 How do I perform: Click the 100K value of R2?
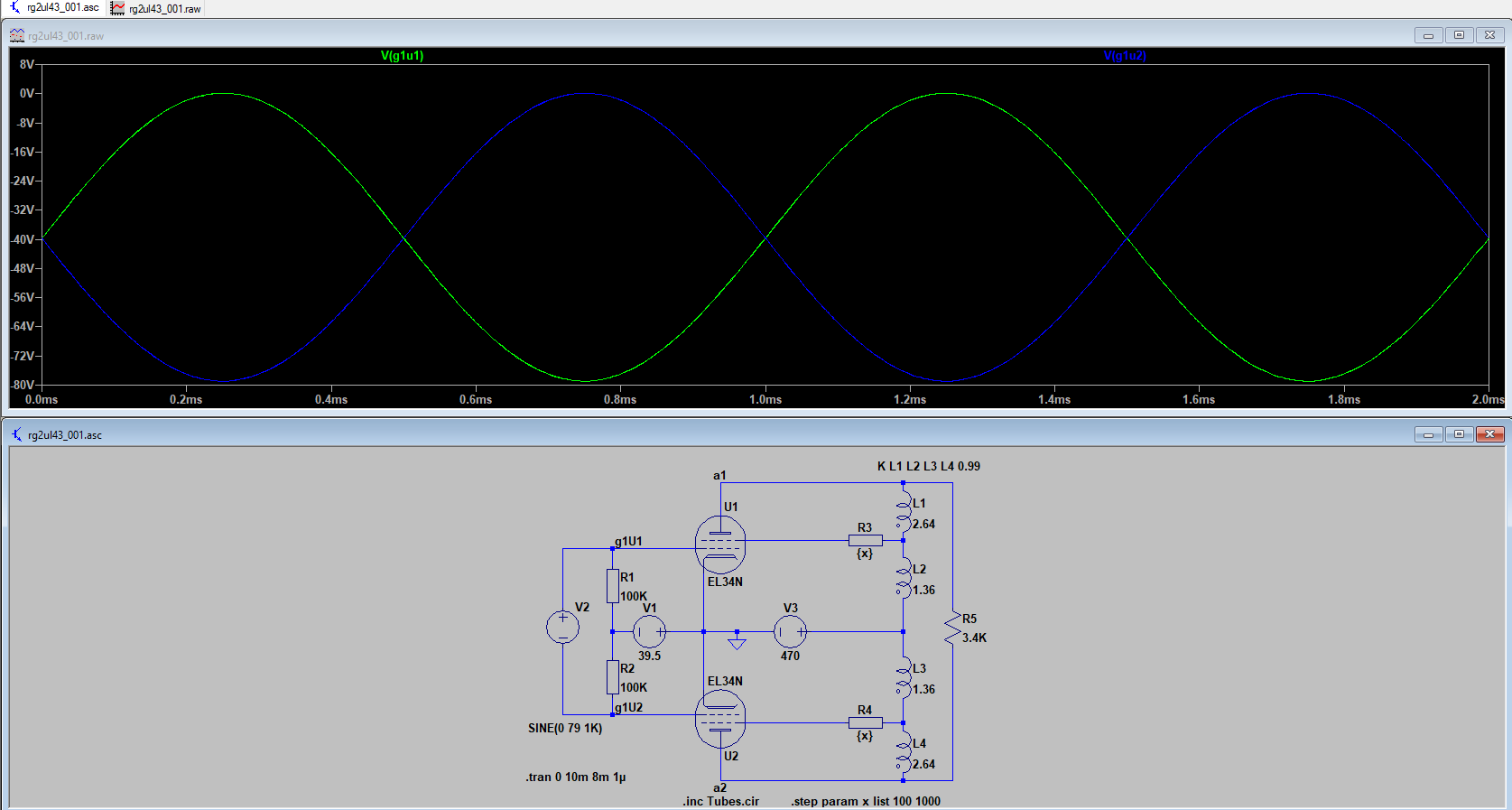click(x=634, y=688)
